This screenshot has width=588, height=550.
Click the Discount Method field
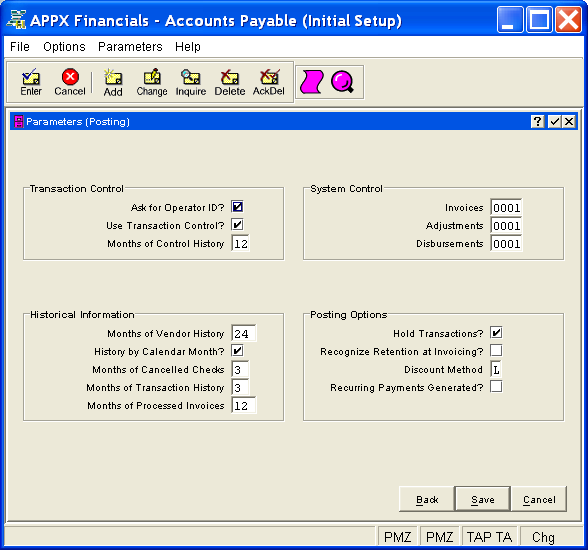click(x=496, y=370)
